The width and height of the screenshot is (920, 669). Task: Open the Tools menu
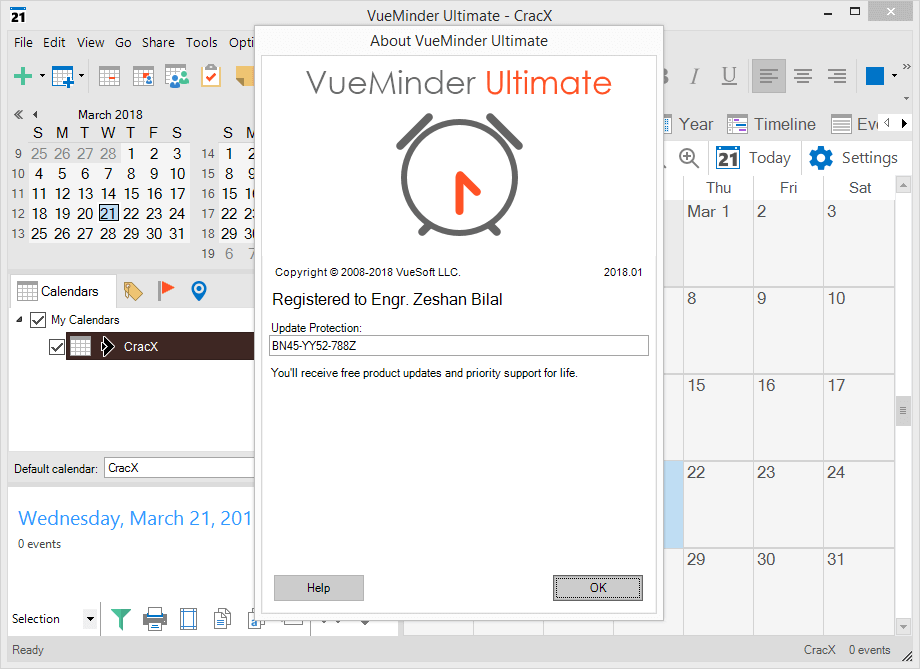202,42
